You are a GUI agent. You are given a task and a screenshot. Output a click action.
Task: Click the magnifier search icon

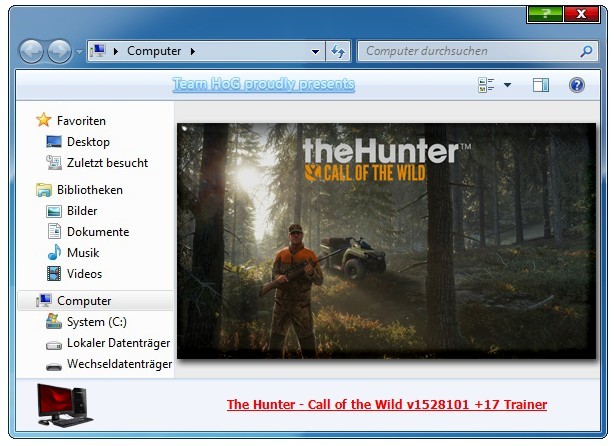587,51
